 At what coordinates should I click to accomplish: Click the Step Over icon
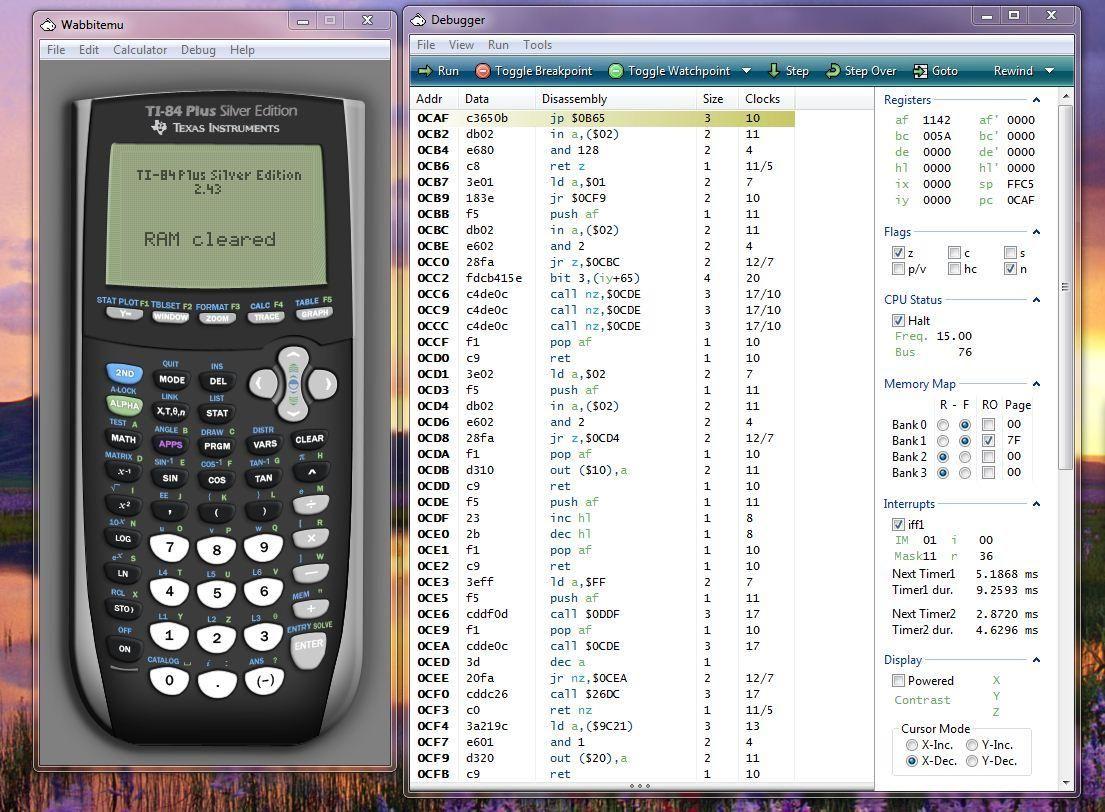click(833, 70)
